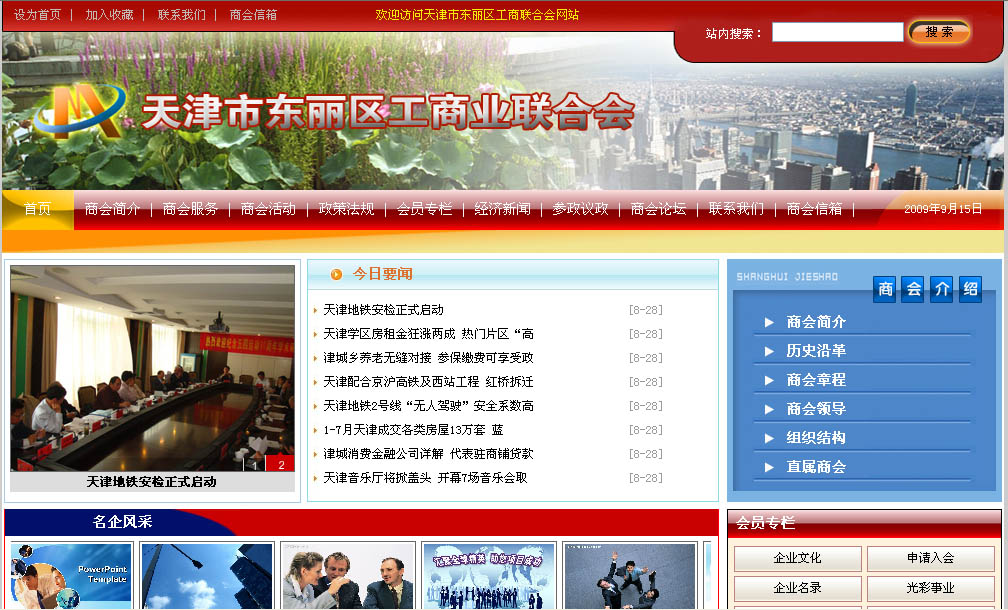This screenshot has height=610, width=1008.
Task: Click the PowerPoint Template company thumbnail in 名企风采
Action: [69, 579]
